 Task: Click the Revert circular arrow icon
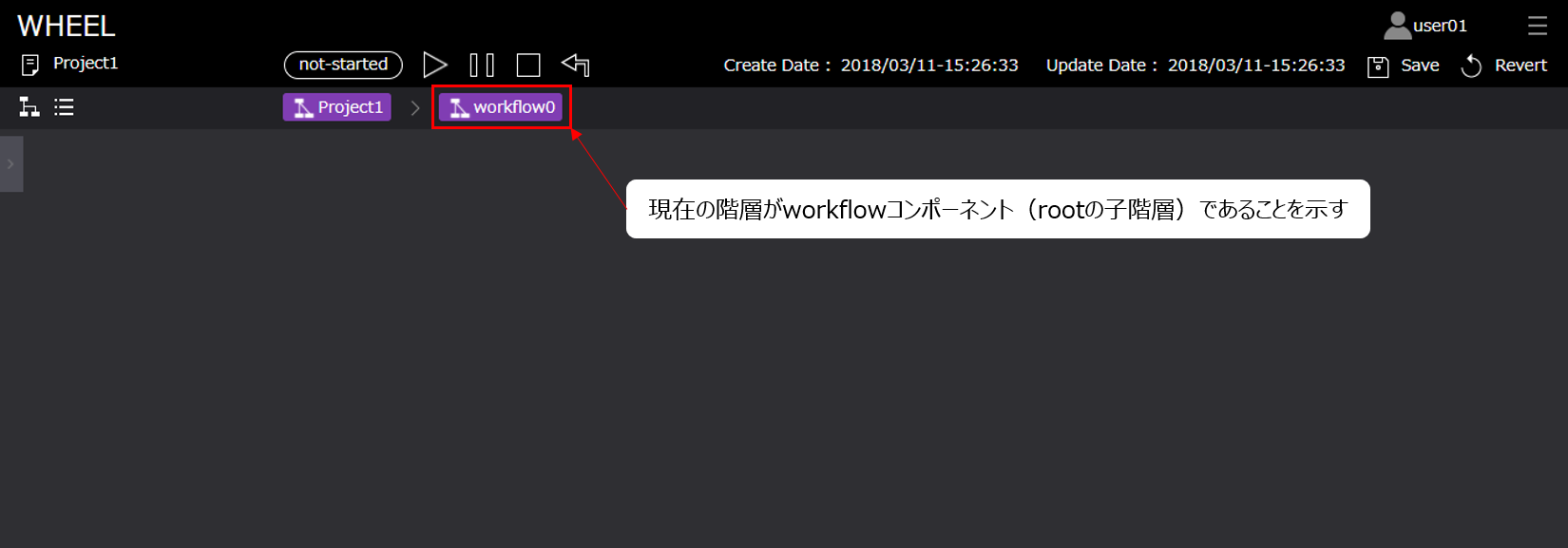click(1471, 66)
